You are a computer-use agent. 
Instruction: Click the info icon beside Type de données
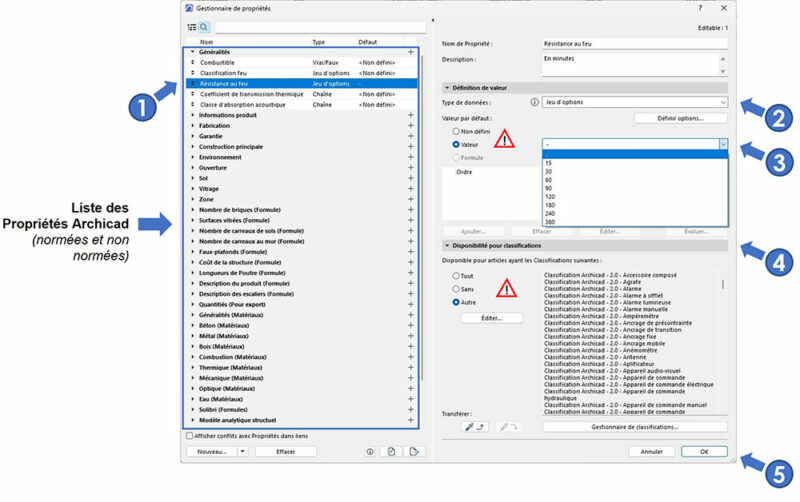pyautogui.click(x=534, y=103)
